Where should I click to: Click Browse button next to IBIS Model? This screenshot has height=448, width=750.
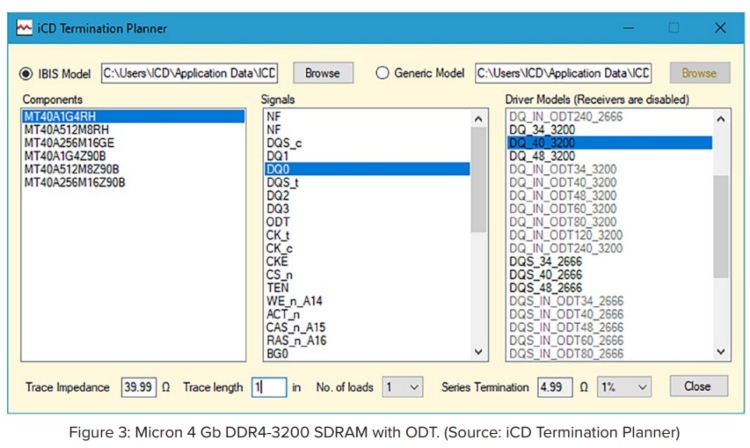point(323,73)
